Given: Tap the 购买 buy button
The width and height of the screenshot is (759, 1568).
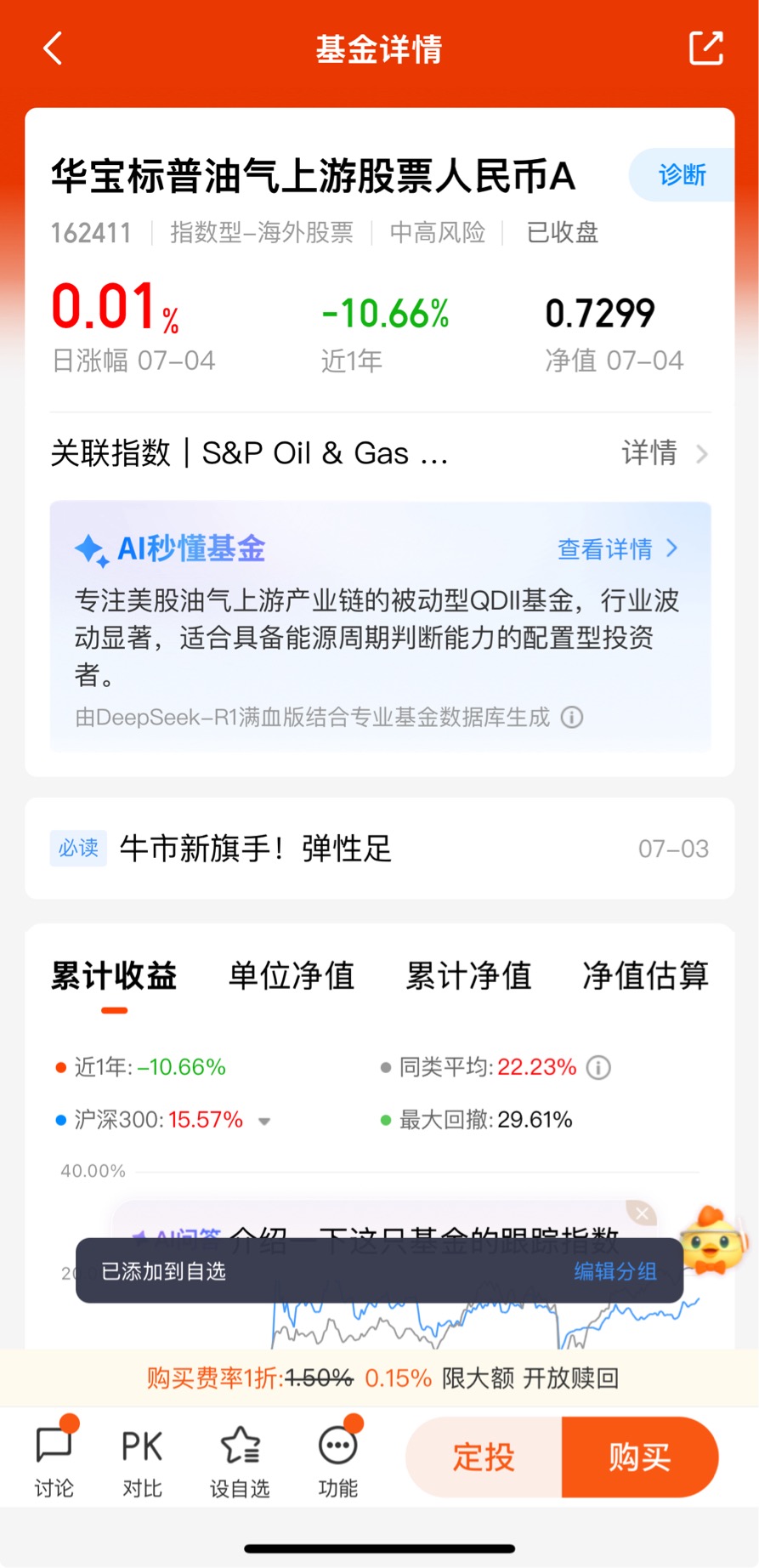Looking at the screenshot, I should (640, 1457).
